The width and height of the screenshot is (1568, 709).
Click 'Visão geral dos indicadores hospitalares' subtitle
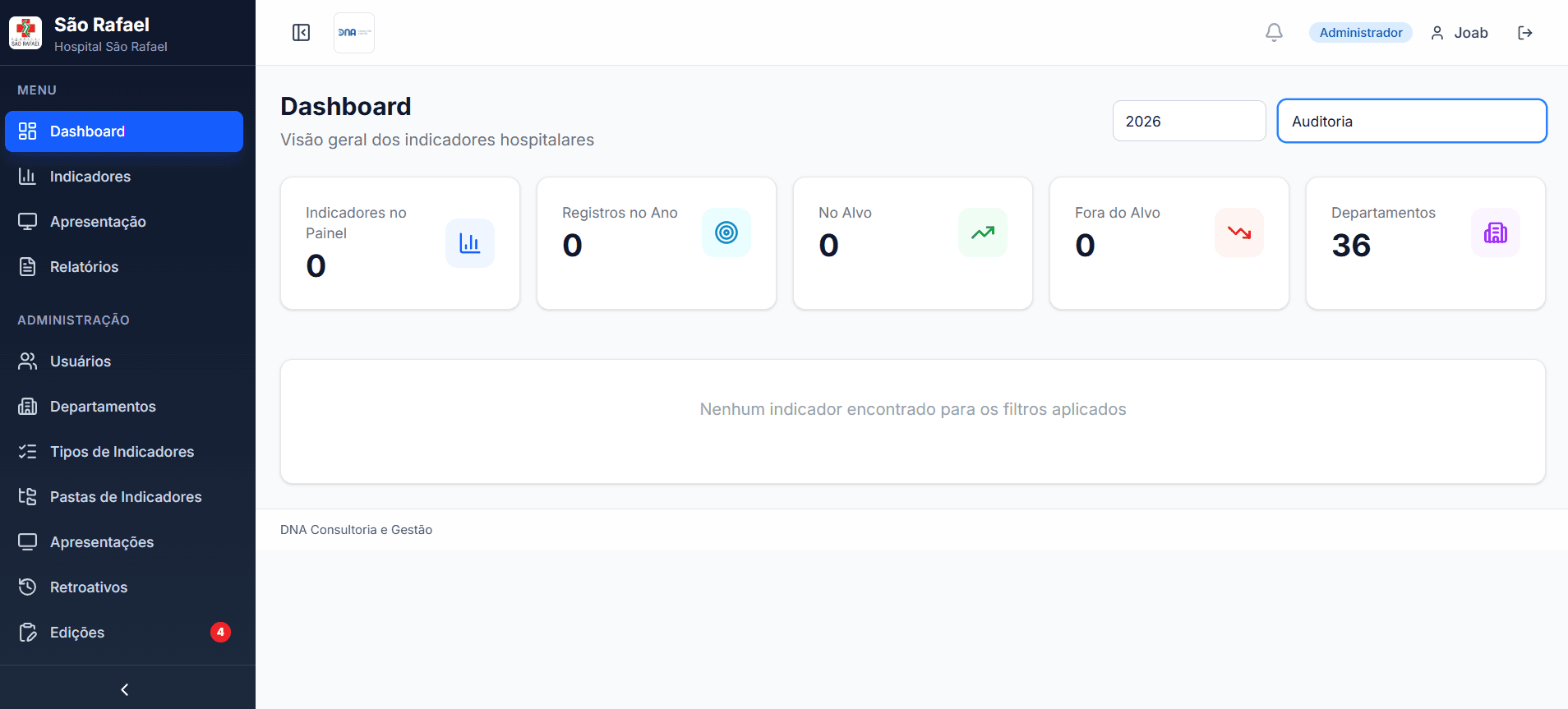click(437, 140)
